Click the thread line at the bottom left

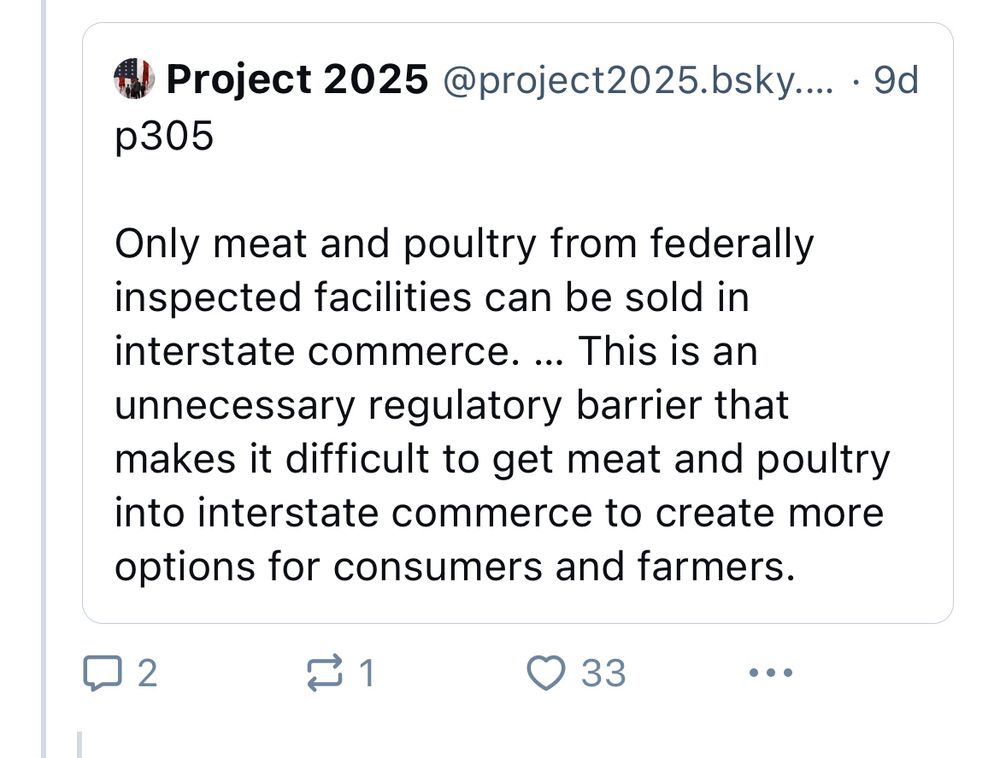pyautogui.click(x=81, y=738)
